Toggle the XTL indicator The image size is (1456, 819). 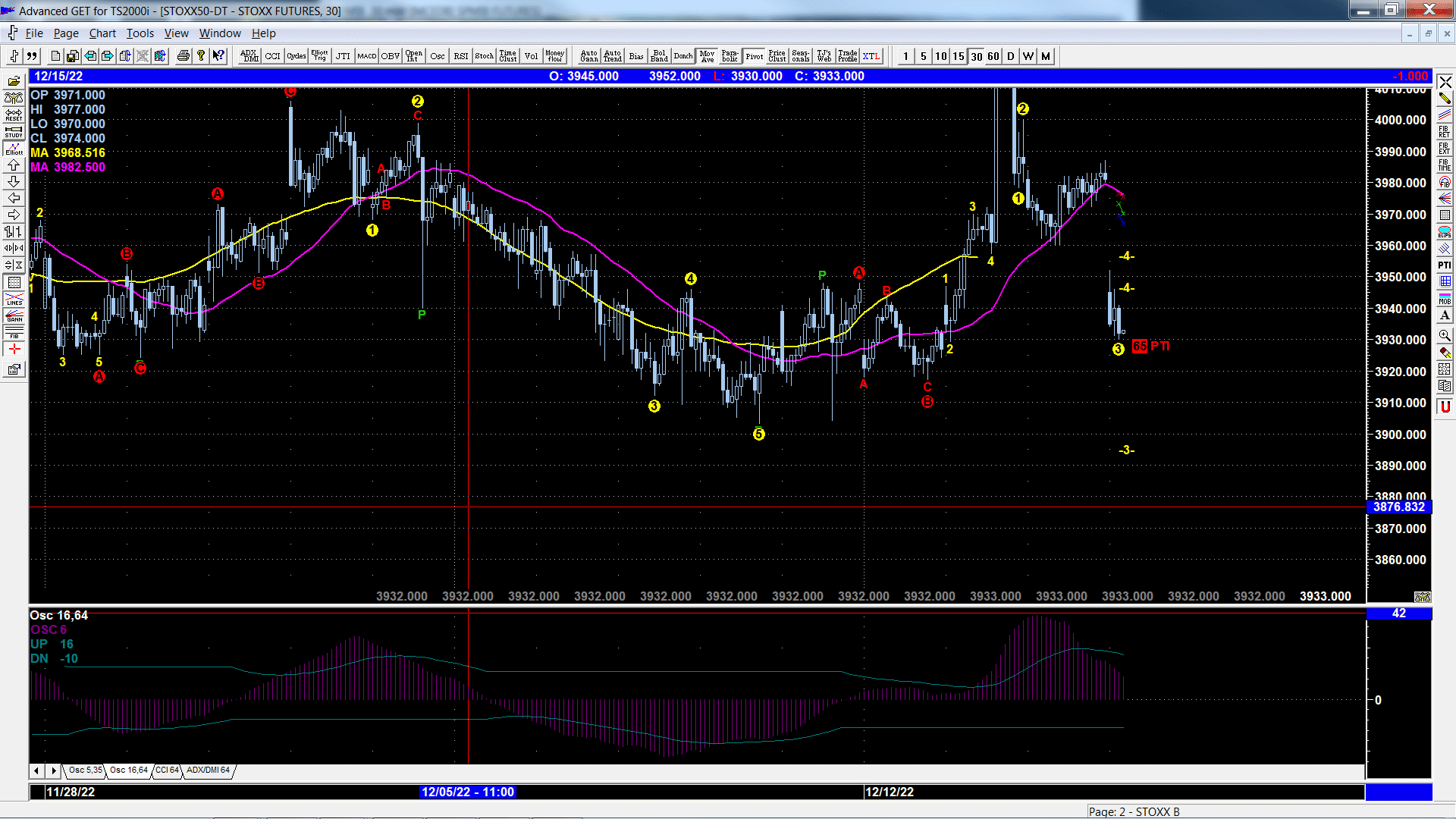click(871, 56)
